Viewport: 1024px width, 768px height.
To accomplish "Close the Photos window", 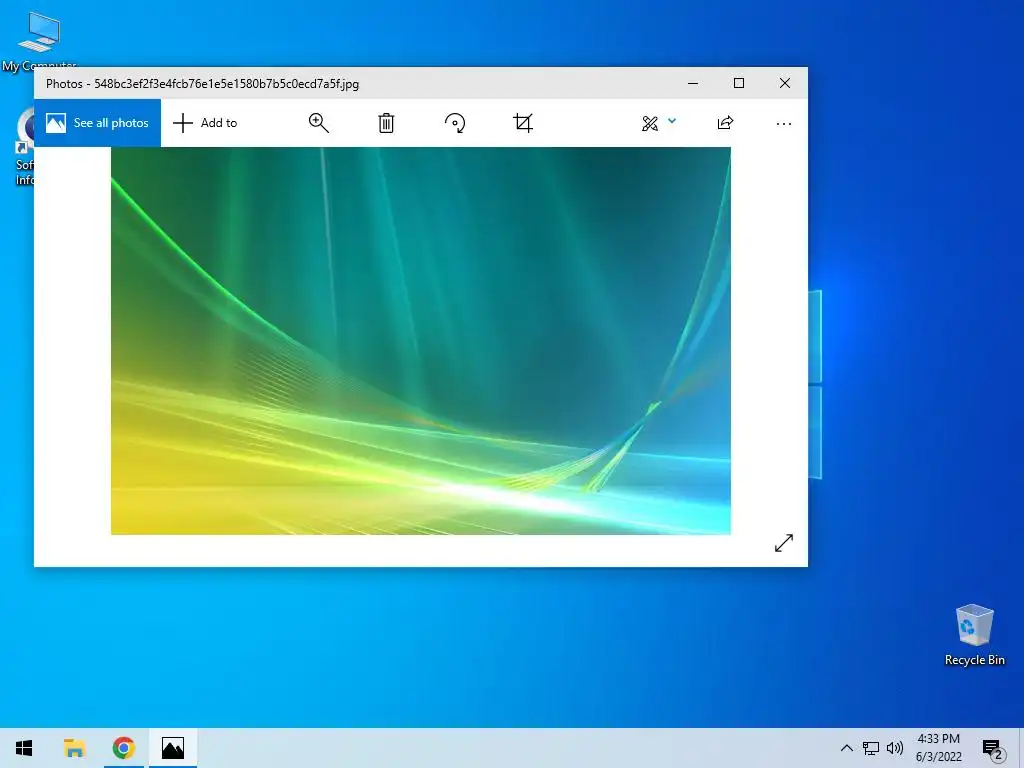I will point(785,83).
